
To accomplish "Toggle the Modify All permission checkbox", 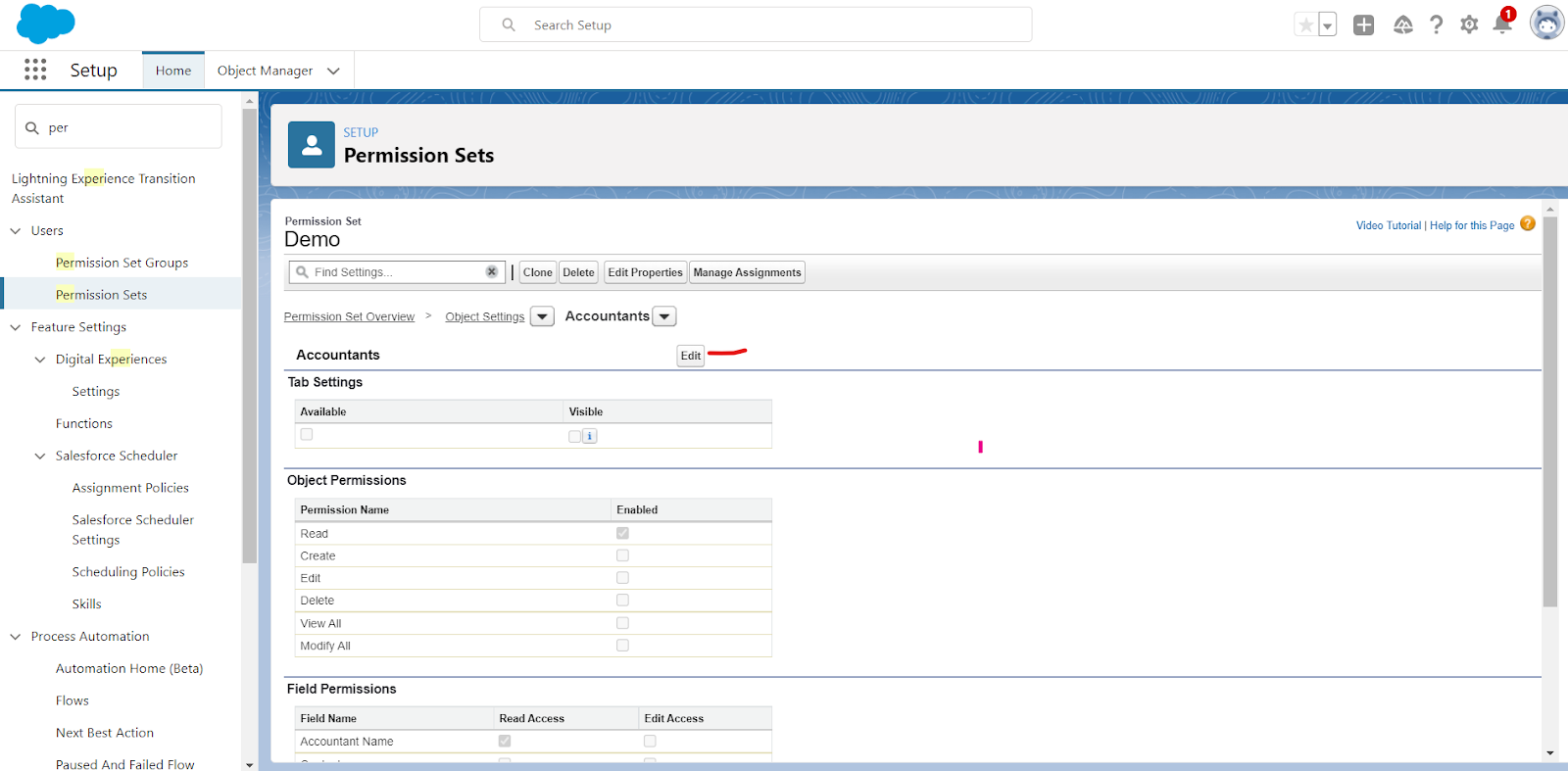I will (622, 645).
